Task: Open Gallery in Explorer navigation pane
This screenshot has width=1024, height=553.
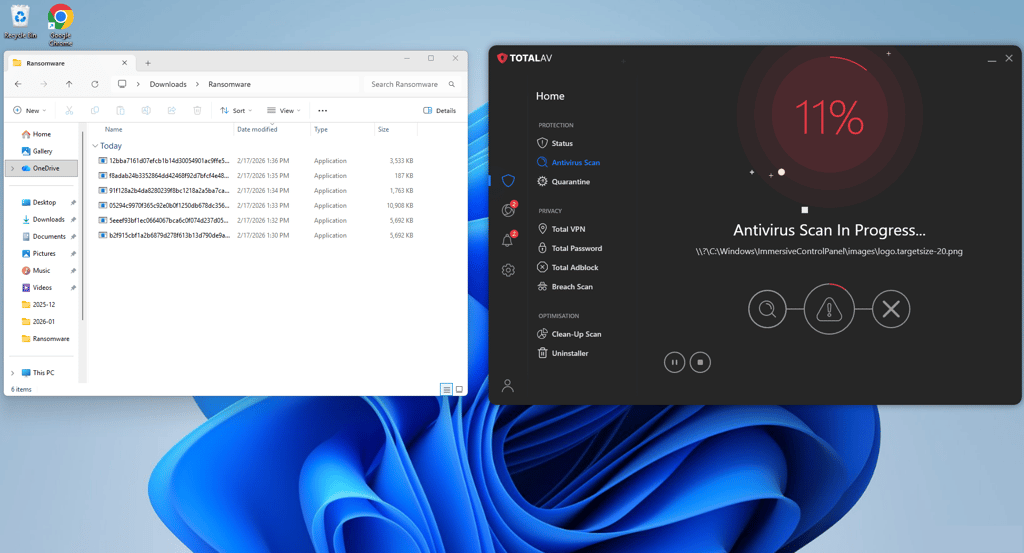Action: point(37,151)
